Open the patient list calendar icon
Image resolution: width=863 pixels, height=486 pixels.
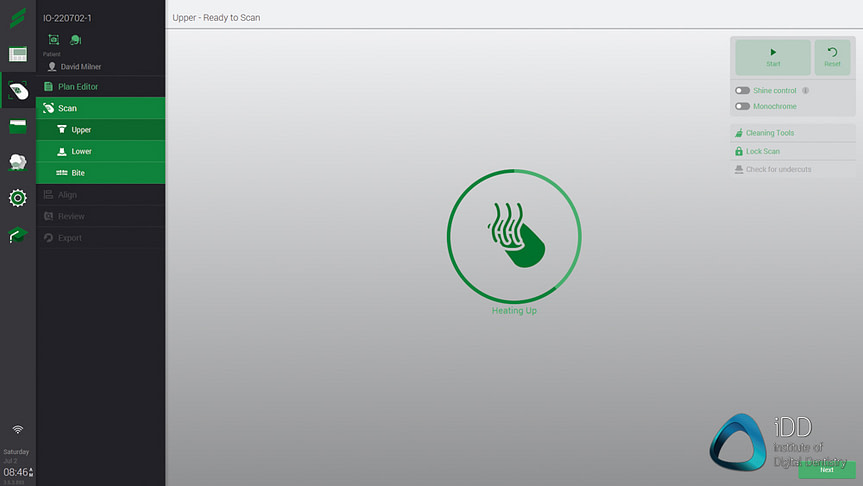pos(18,55)
